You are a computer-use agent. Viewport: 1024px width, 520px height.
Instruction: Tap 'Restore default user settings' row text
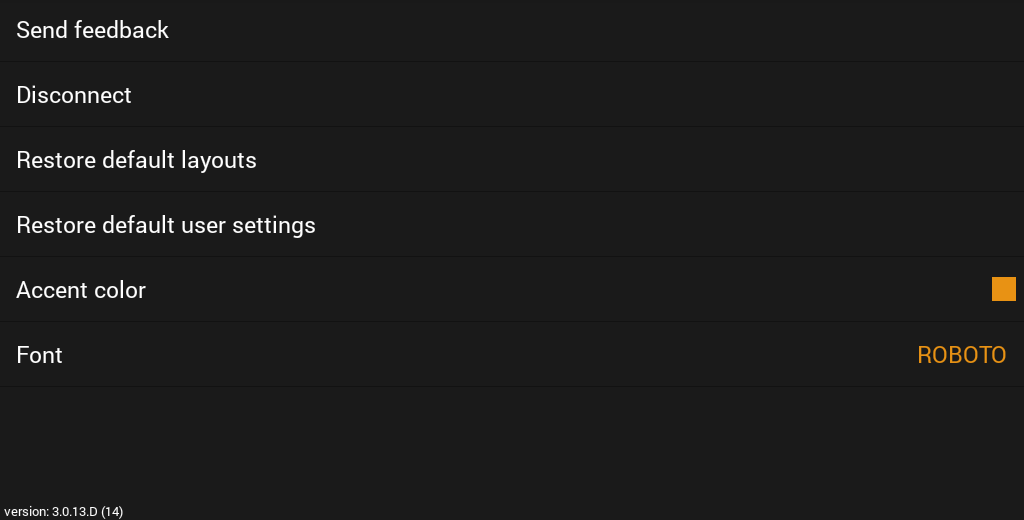(166, 225)
